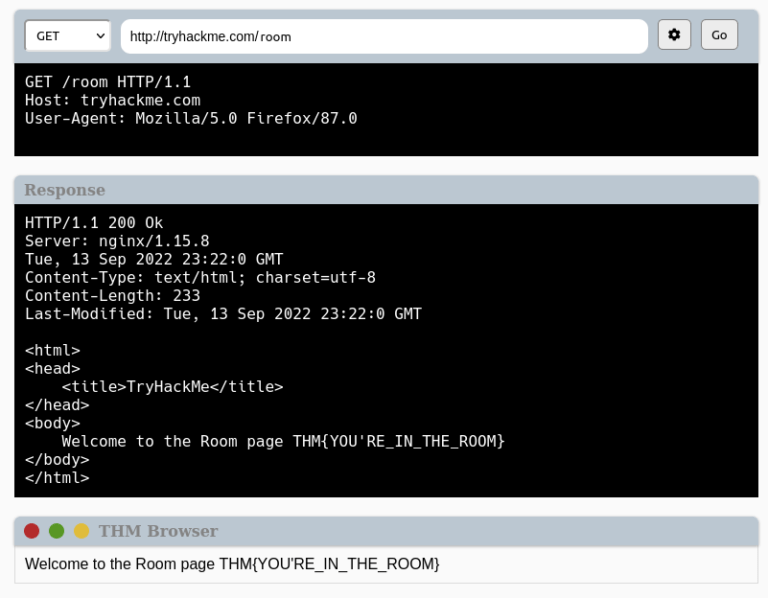Click the Host: tryhackme.com header line

point(112,100)
